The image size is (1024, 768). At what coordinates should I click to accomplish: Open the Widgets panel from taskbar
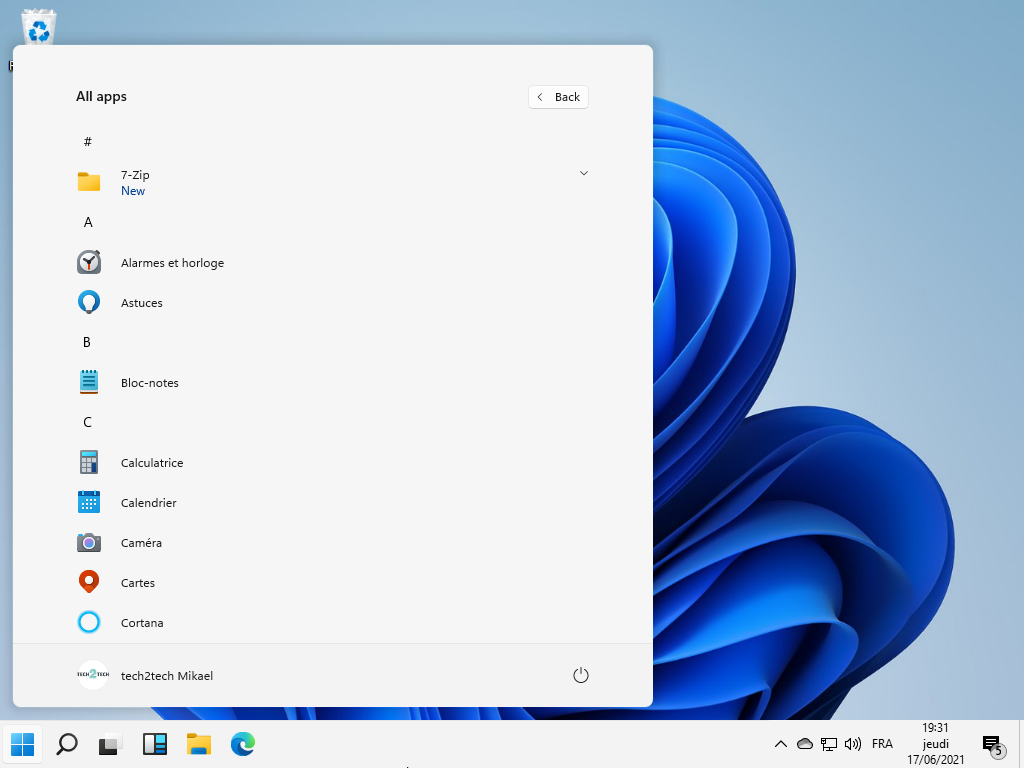tap(155, 744)
